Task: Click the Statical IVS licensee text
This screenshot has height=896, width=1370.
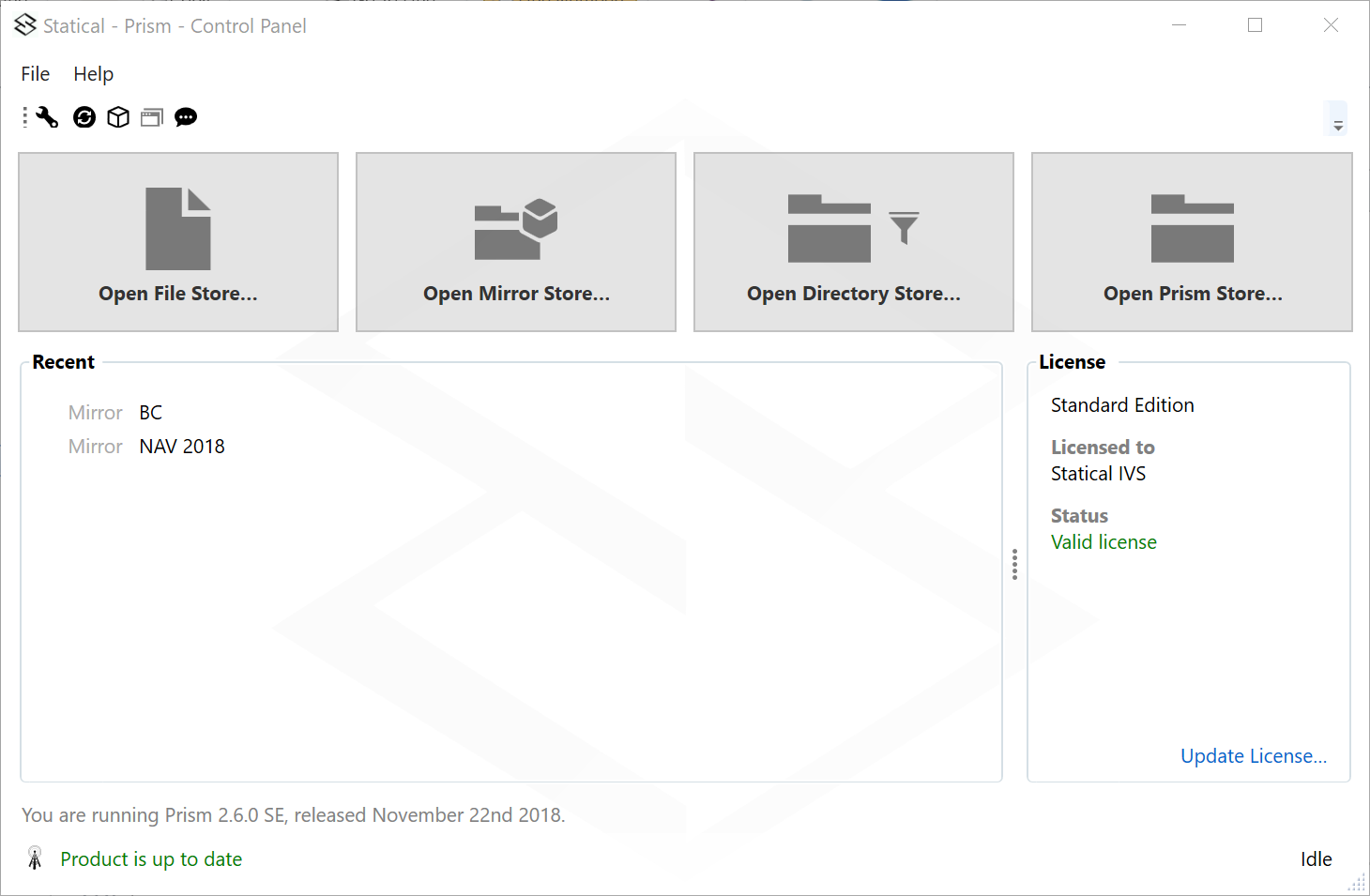Action: pos(1098,474)
